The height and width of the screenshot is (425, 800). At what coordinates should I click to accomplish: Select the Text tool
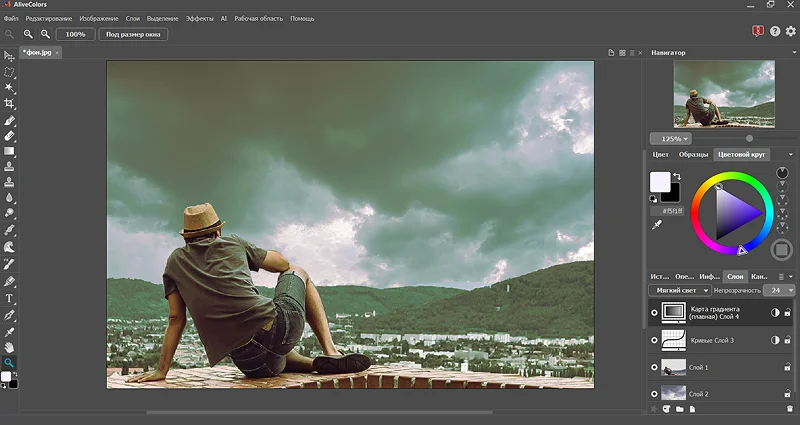coord(9,298)
